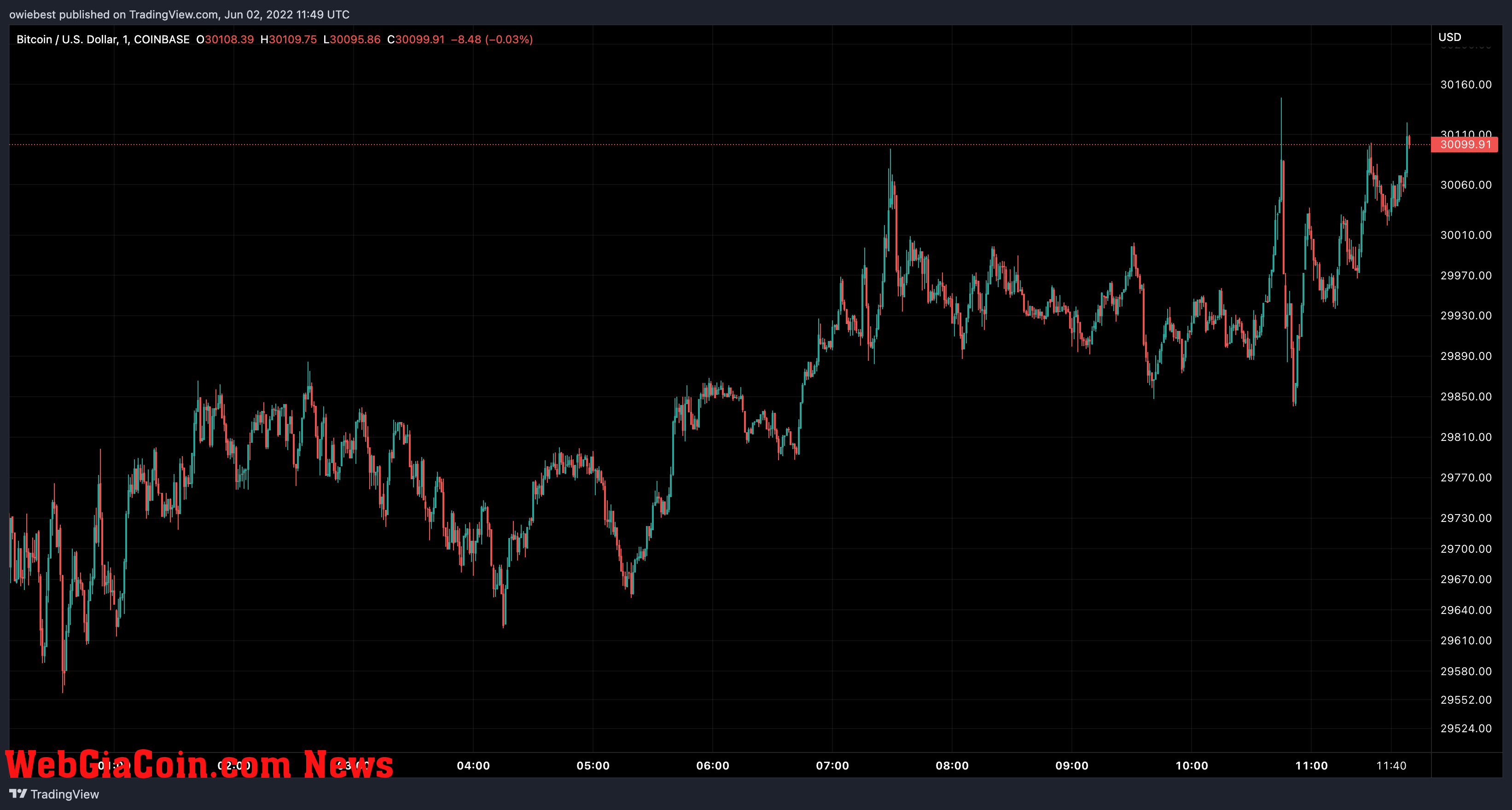Image resolution: width=1512 pixels, height=810 pixels.
Task: Click the TradingView brand text
Action: coord(64,794)
